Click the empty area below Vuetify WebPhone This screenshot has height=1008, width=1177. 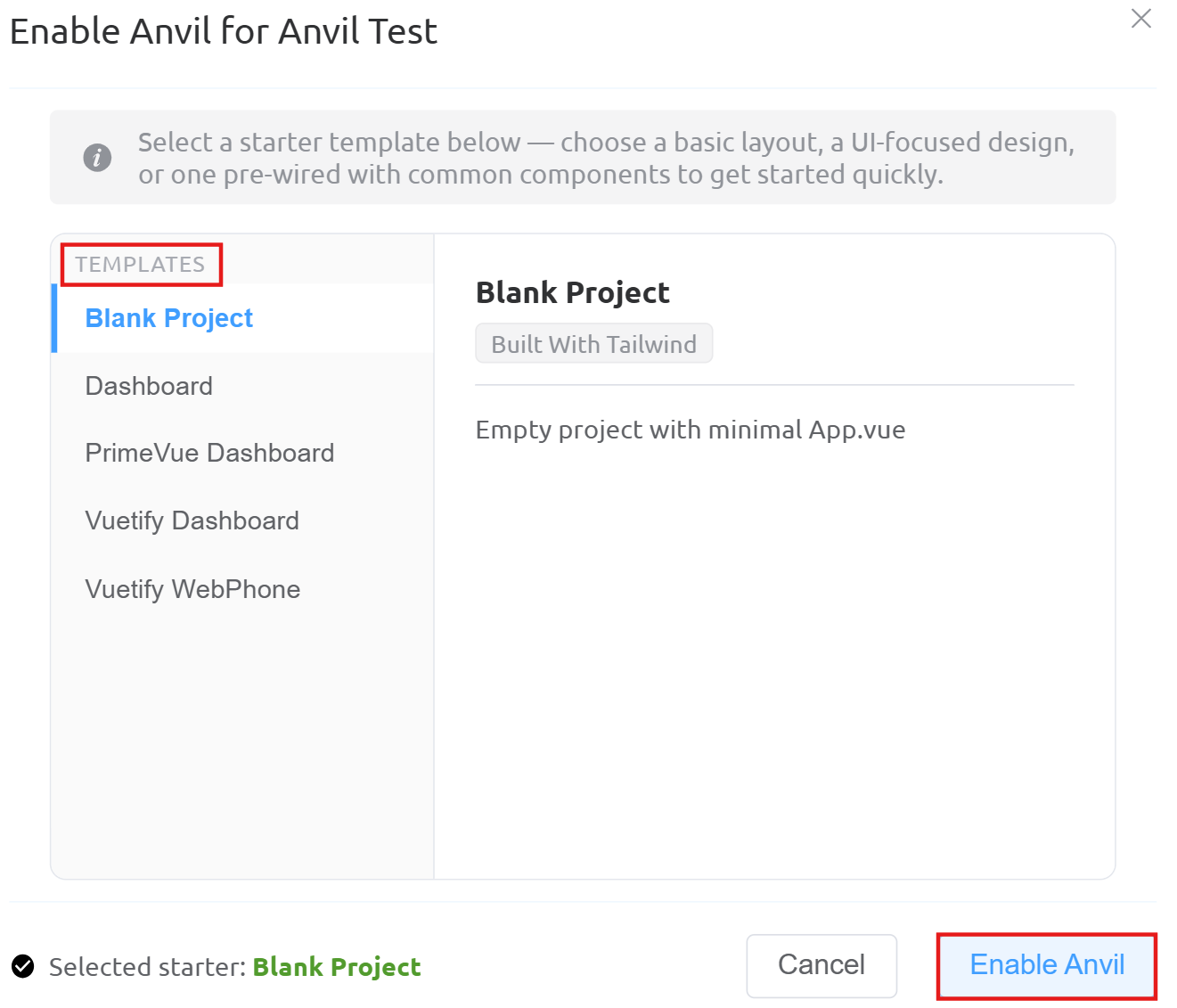click(x=242, y=740)
